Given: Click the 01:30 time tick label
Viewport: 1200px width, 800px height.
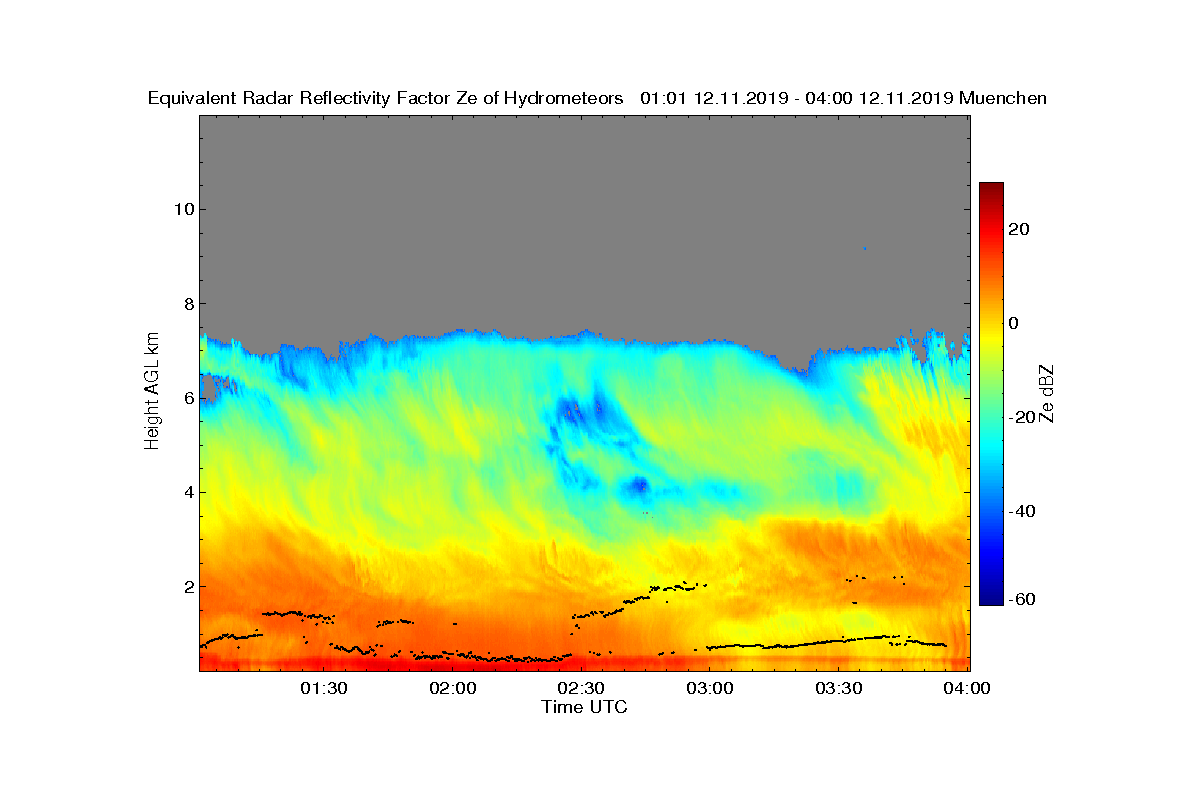Looking at the screenshot, I should [x=324, y=688].
